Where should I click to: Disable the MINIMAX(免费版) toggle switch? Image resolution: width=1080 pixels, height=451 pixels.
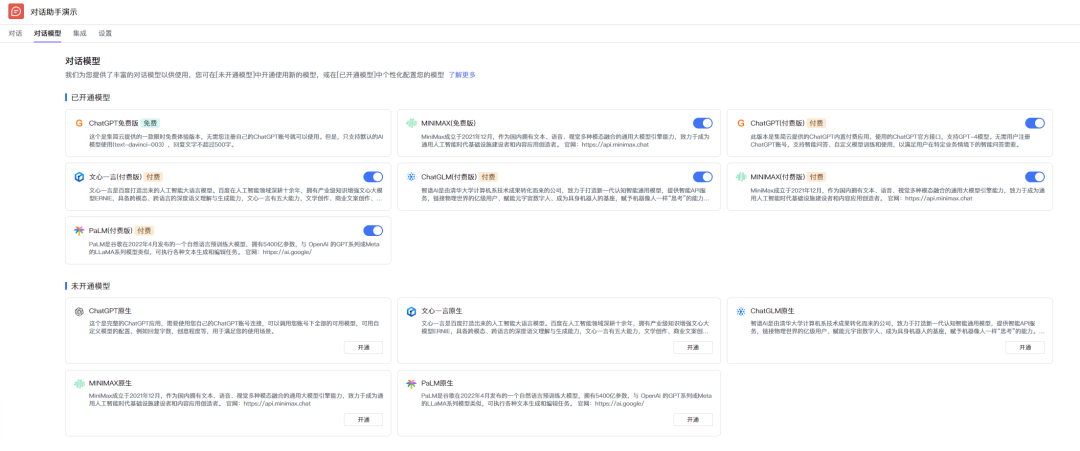703,123
